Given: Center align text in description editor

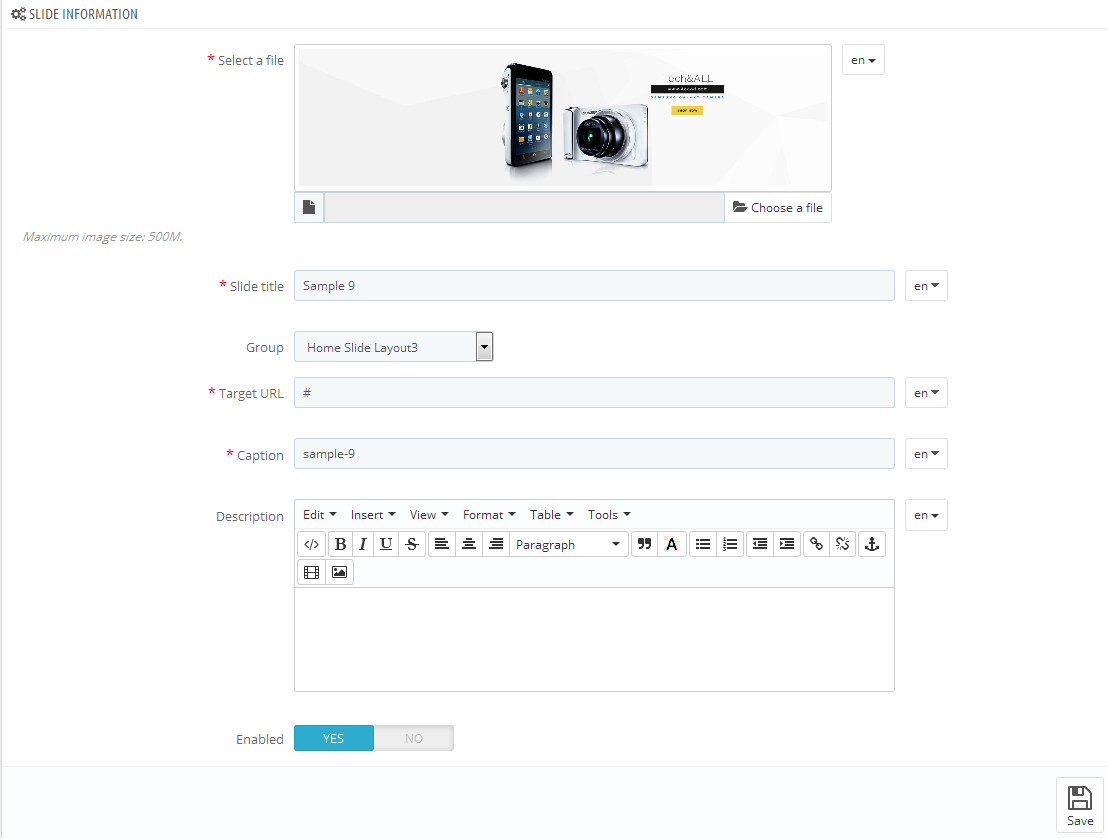Looking at the screenshot, I should pyautogui.click(x=468, y=545).
